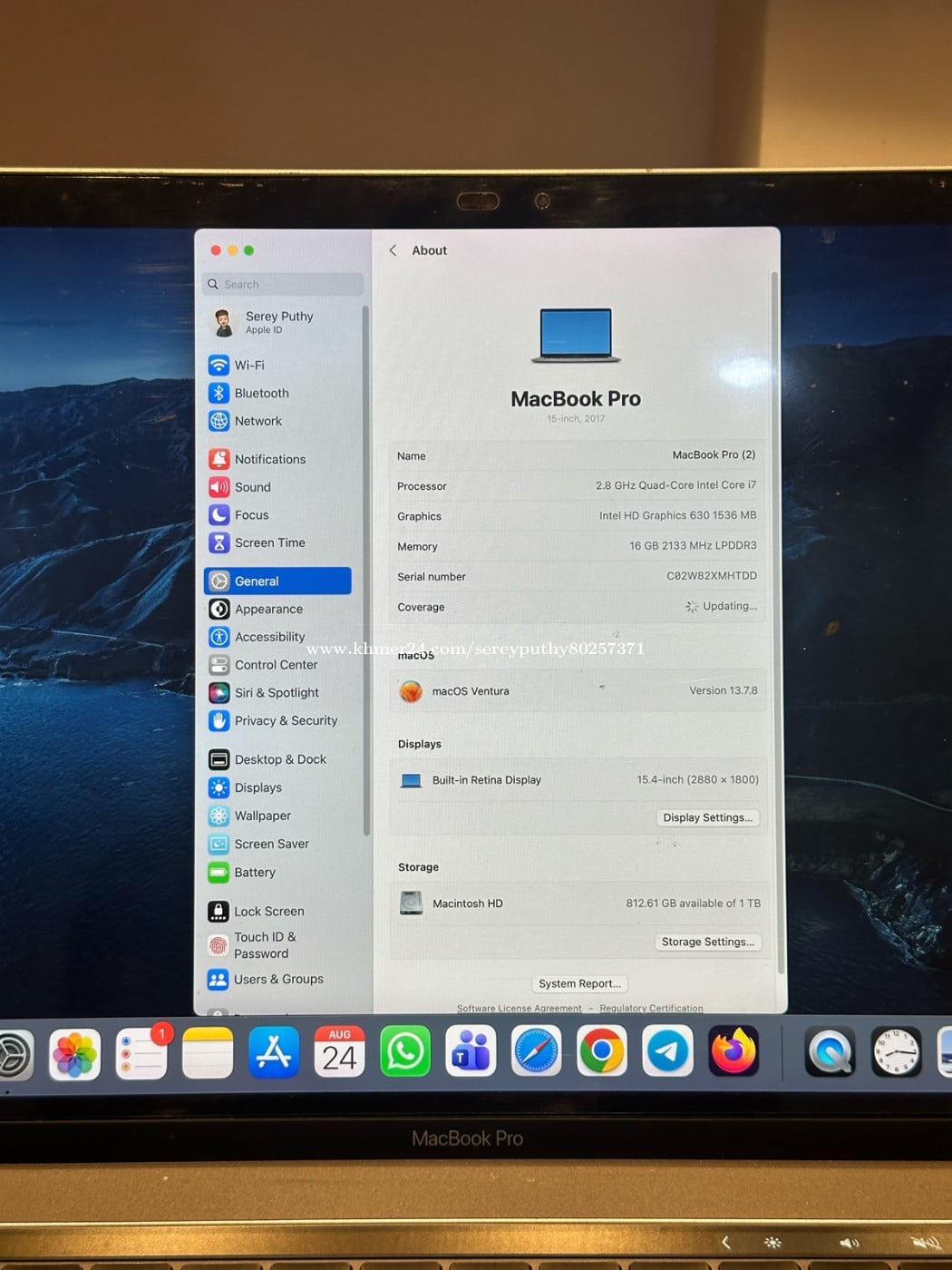Open Microsoft Teams from the Dock
The height and width of the screenshot is (1270, 952).
point(471,1051)
